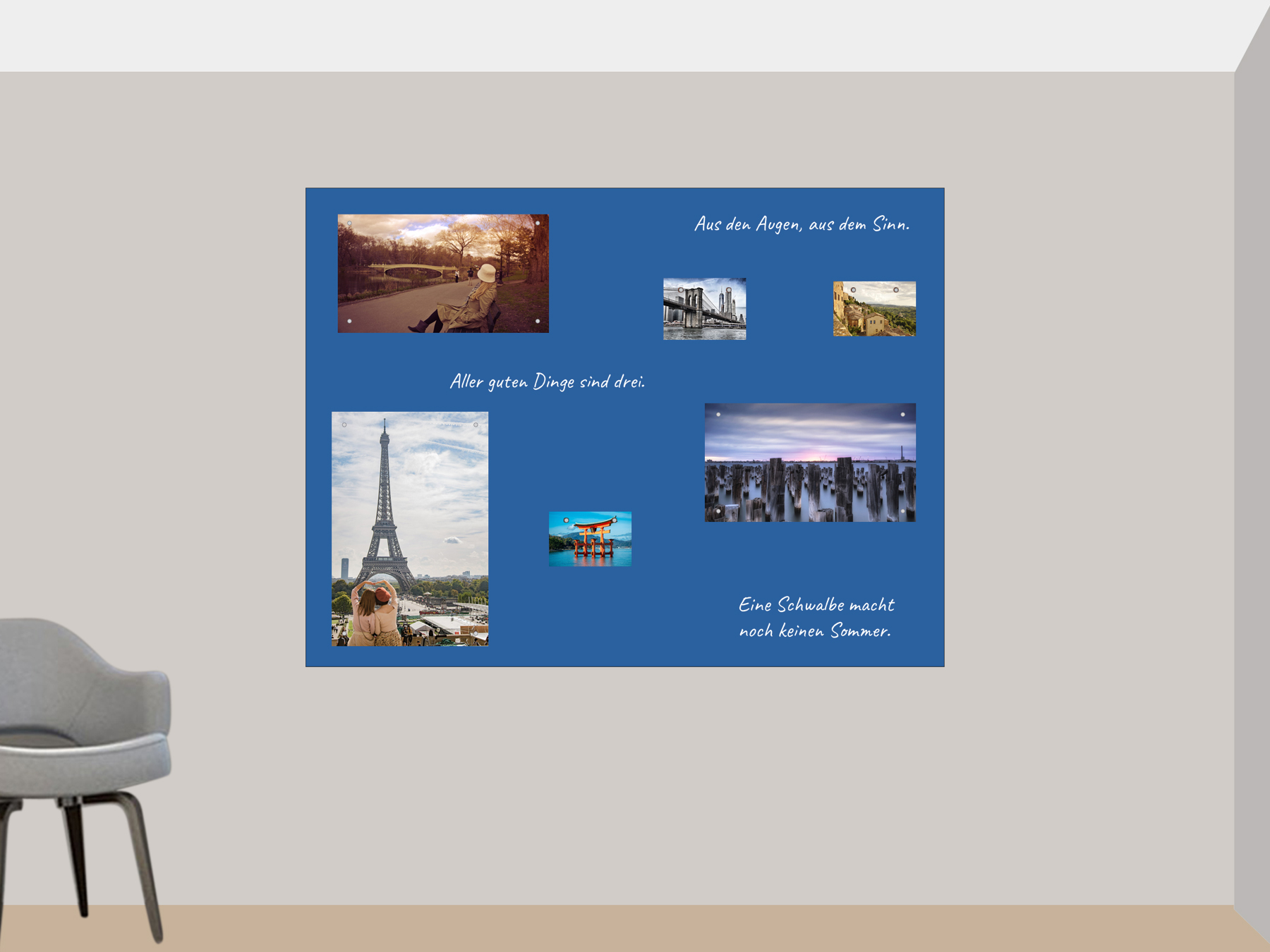This screenshot has height=952, width=1270.
Task: Click bottom-right pin on Central Park photo
Action: tap(538, 322)
